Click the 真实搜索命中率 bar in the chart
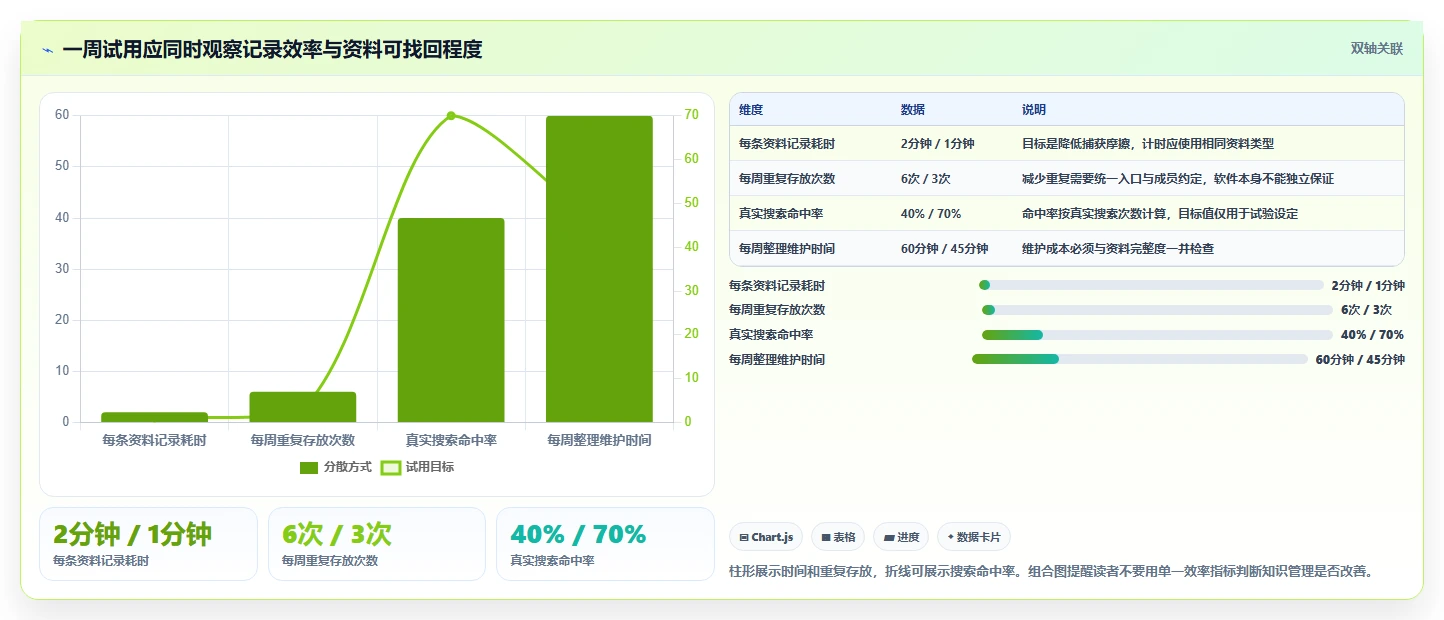The image size is (1444, 620). point(451,320)
